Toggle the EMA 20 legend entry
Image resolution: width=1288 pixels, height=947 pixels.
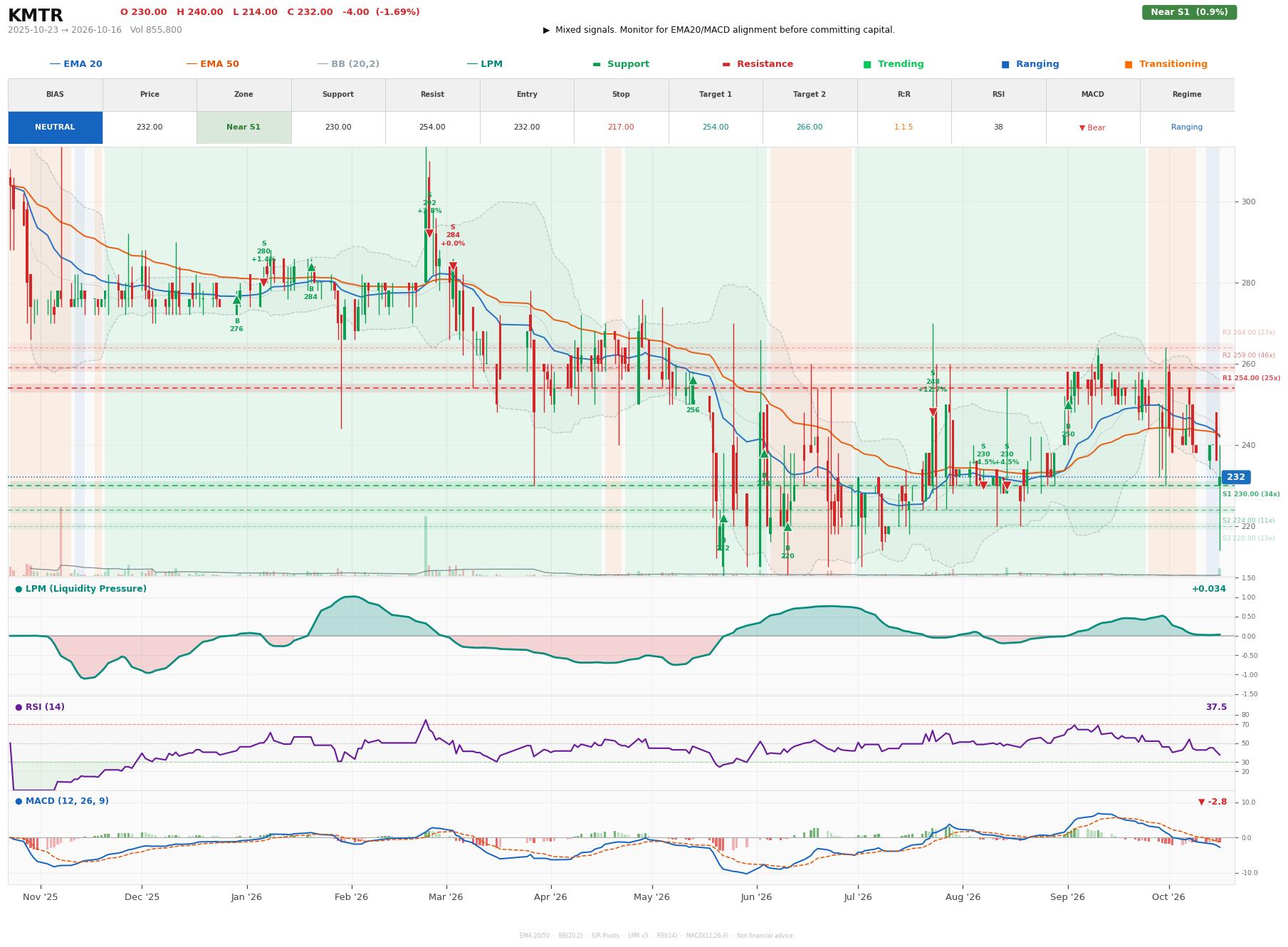(x=76, y=64)
